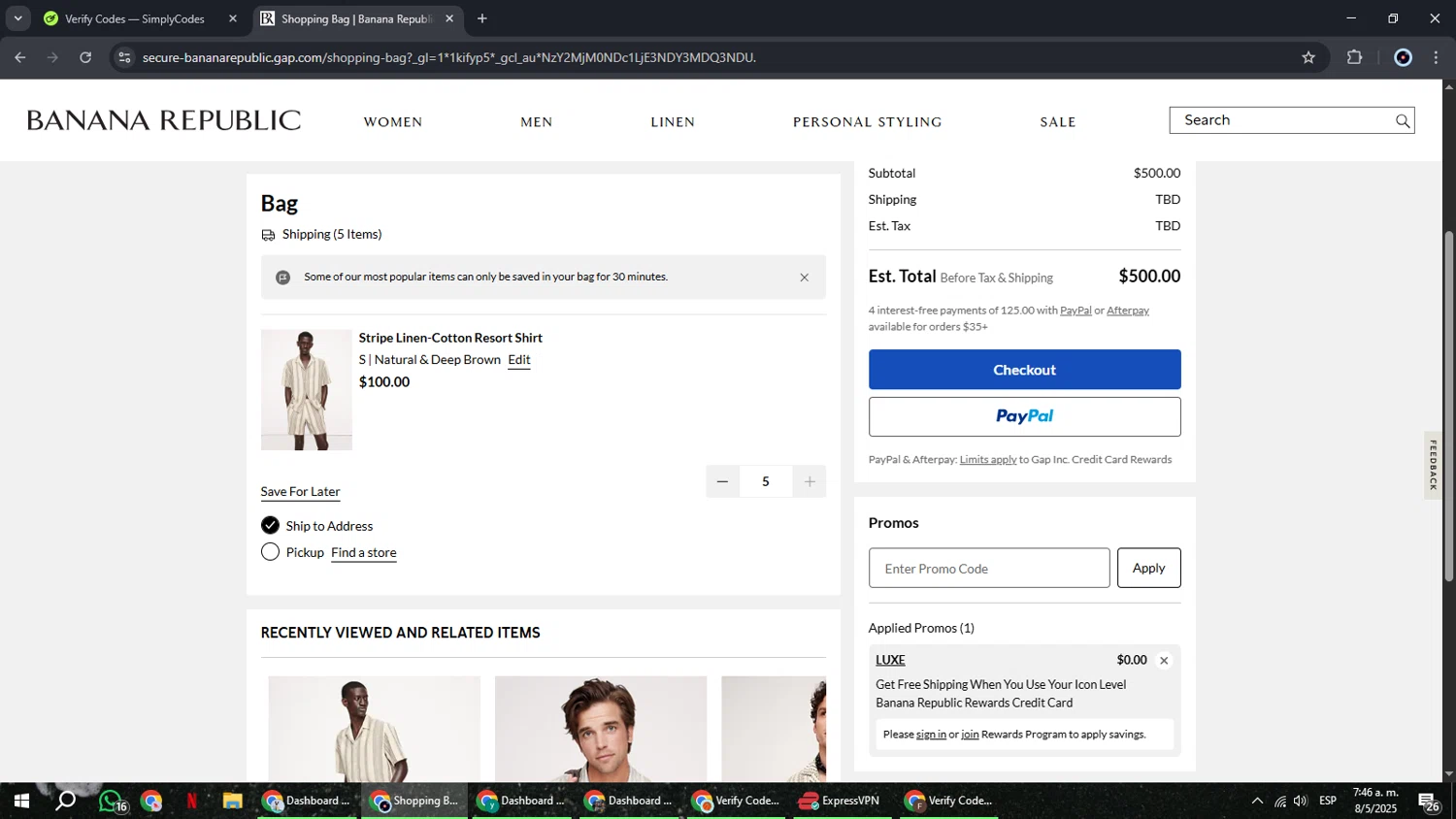Open Windows taskbar search
1456x819 pixels.
pos(66,802)
